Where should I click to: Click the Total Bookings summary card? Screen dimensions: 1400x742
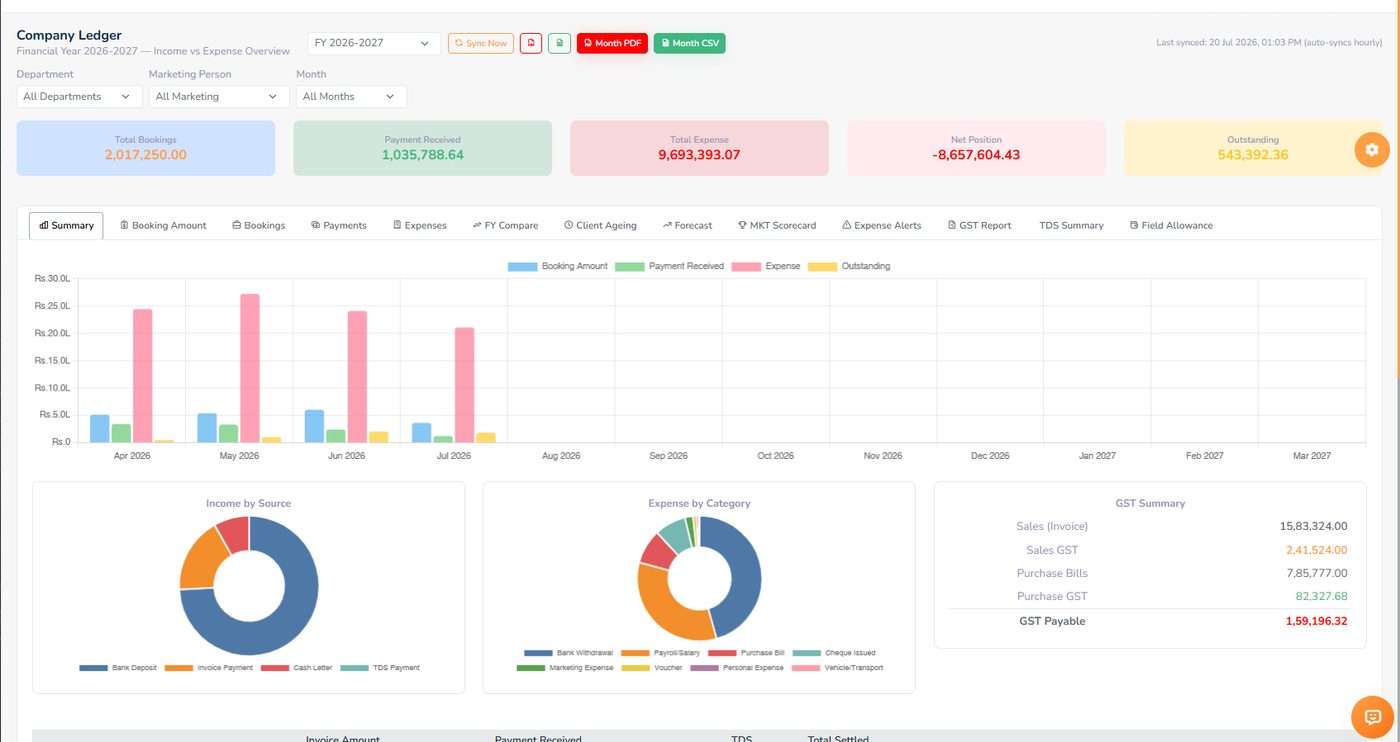(145, 148)
